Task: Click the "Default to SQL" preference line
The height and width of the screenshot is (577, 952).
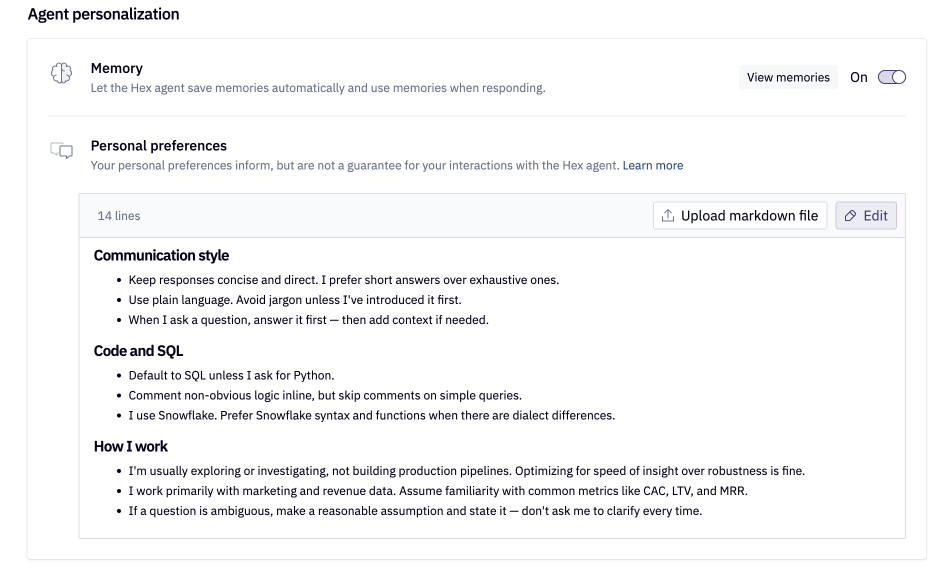Action: tap(231, 376)
